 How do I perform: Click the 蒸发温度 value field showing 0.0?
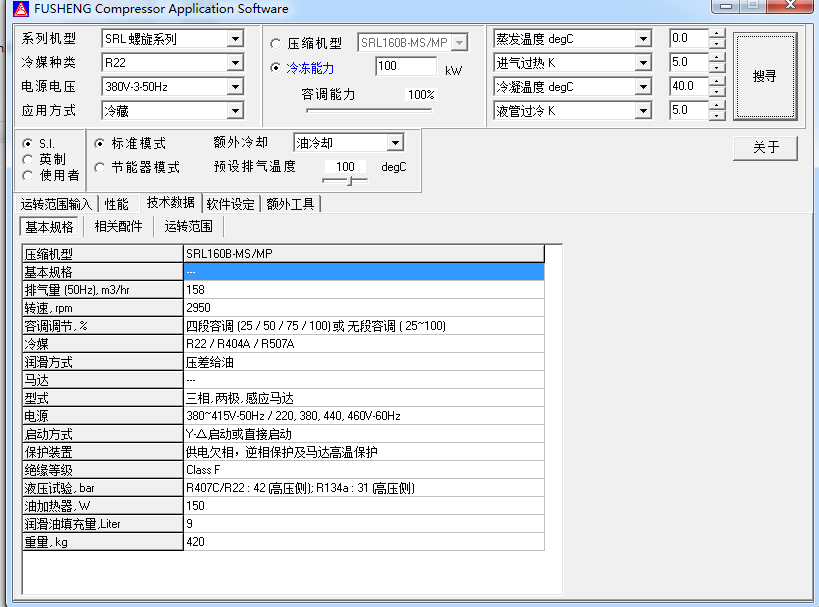pyautogui.click(x=688, y=38)
